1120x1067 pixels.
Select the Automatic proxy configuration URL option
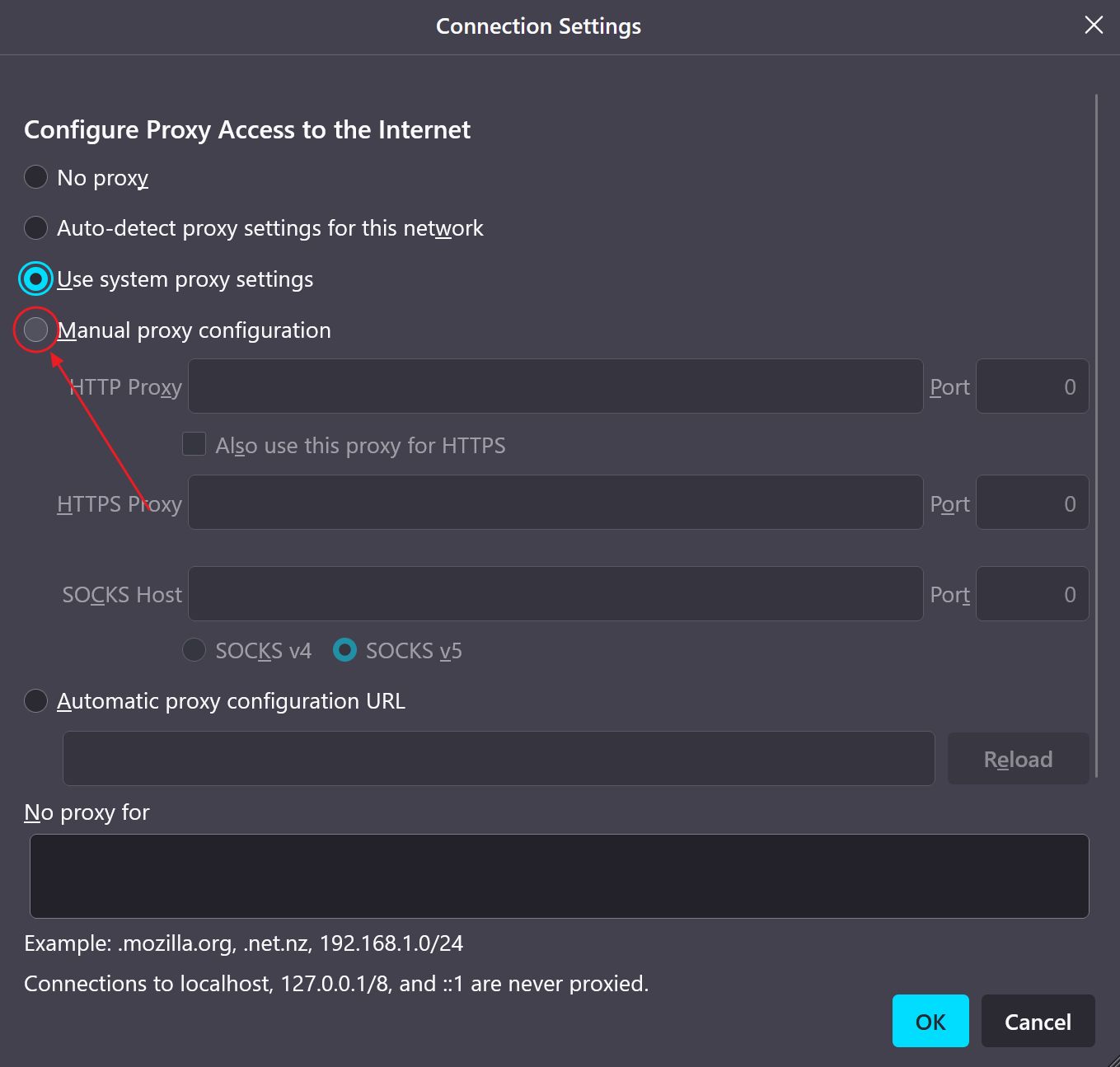click(x=35, y=700)
